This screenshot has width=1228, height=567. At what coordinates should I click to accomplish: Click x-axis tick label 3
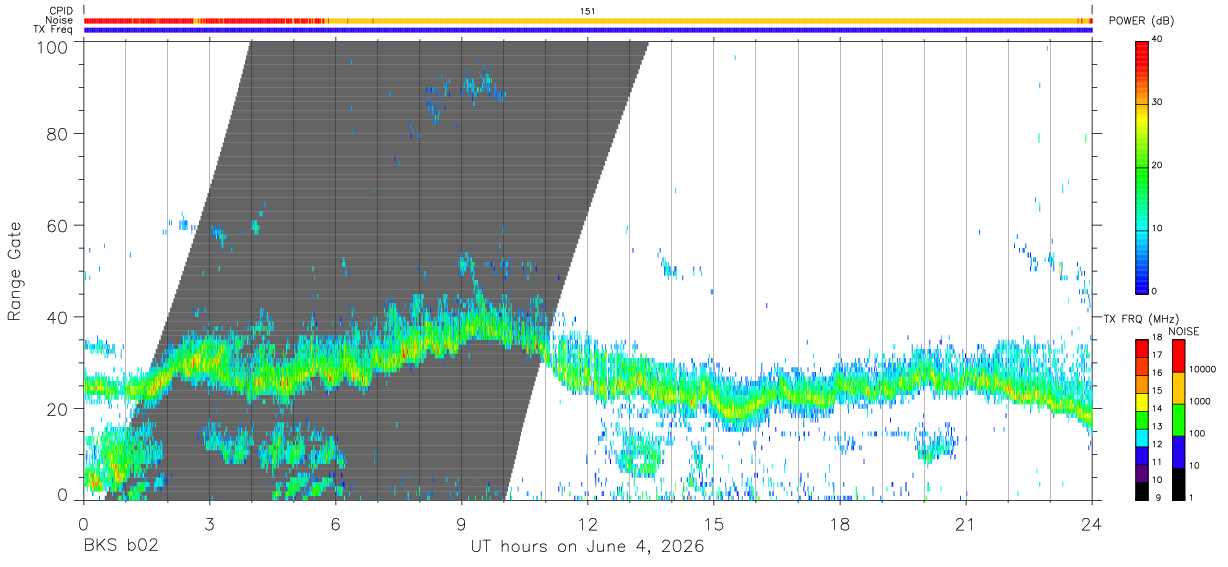(x=209, y=524)
